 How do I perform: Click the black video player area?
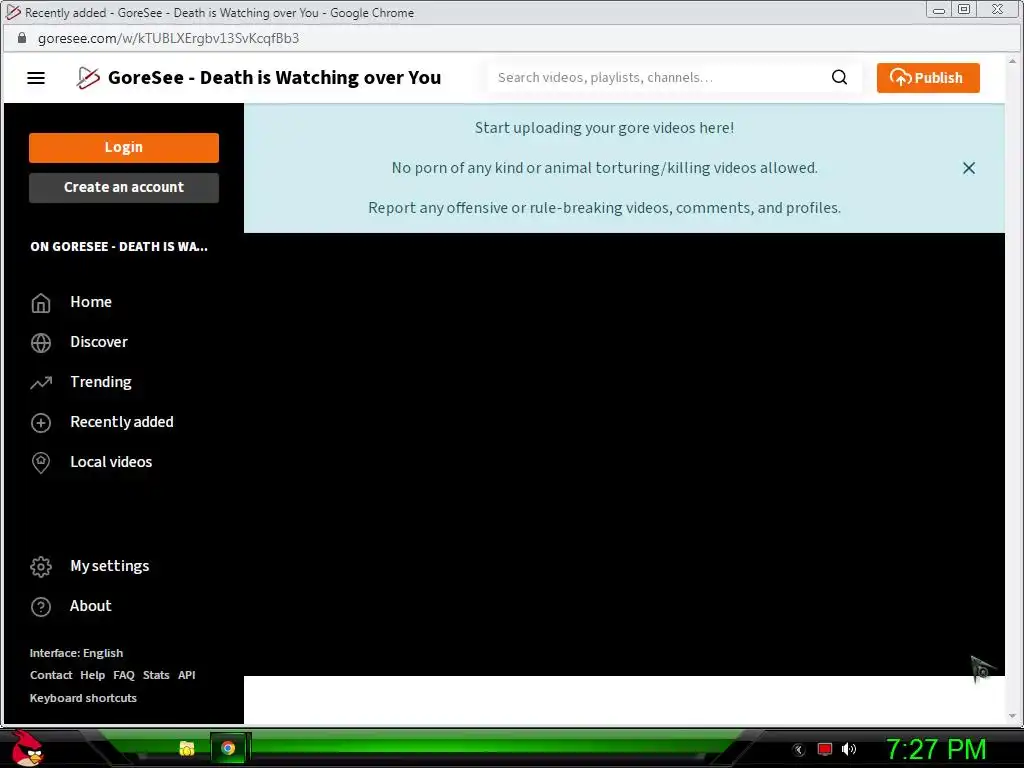(x=624, y=455)
